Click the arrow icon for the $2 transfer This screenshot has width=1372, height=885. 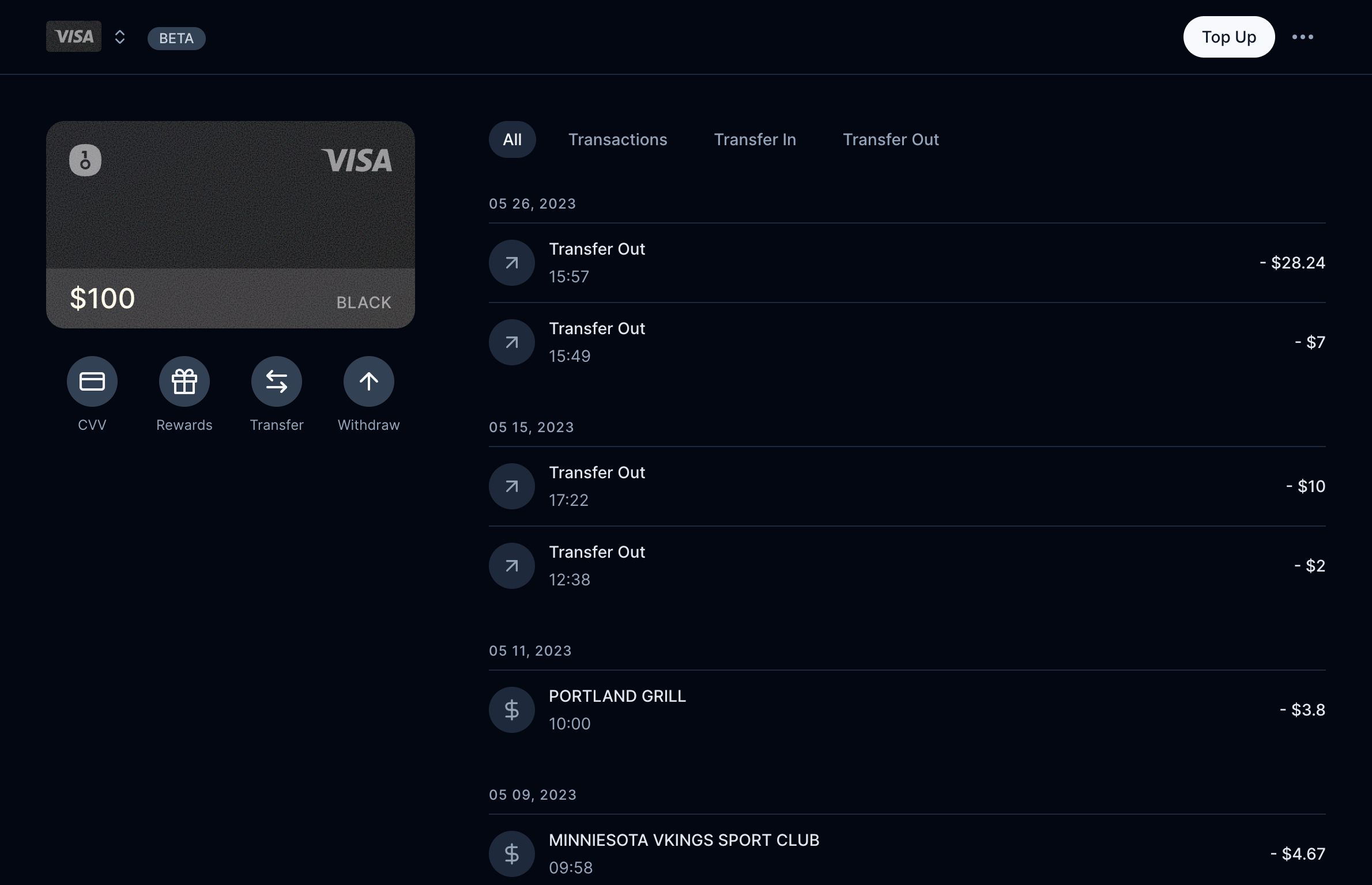pos(511,566)
